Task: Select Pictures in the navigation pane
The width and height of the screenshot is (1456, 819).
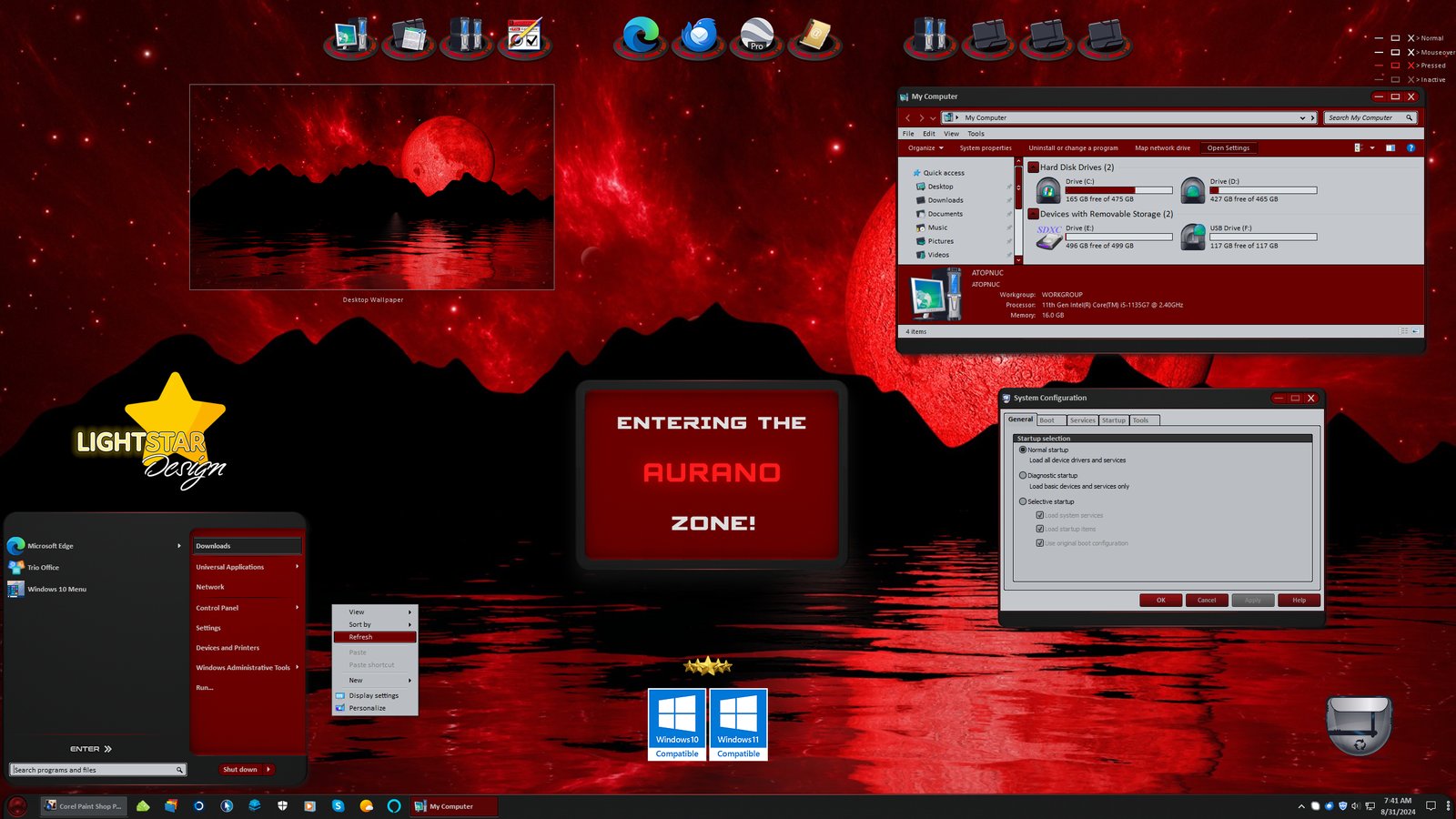Action: tap(940, 241)
